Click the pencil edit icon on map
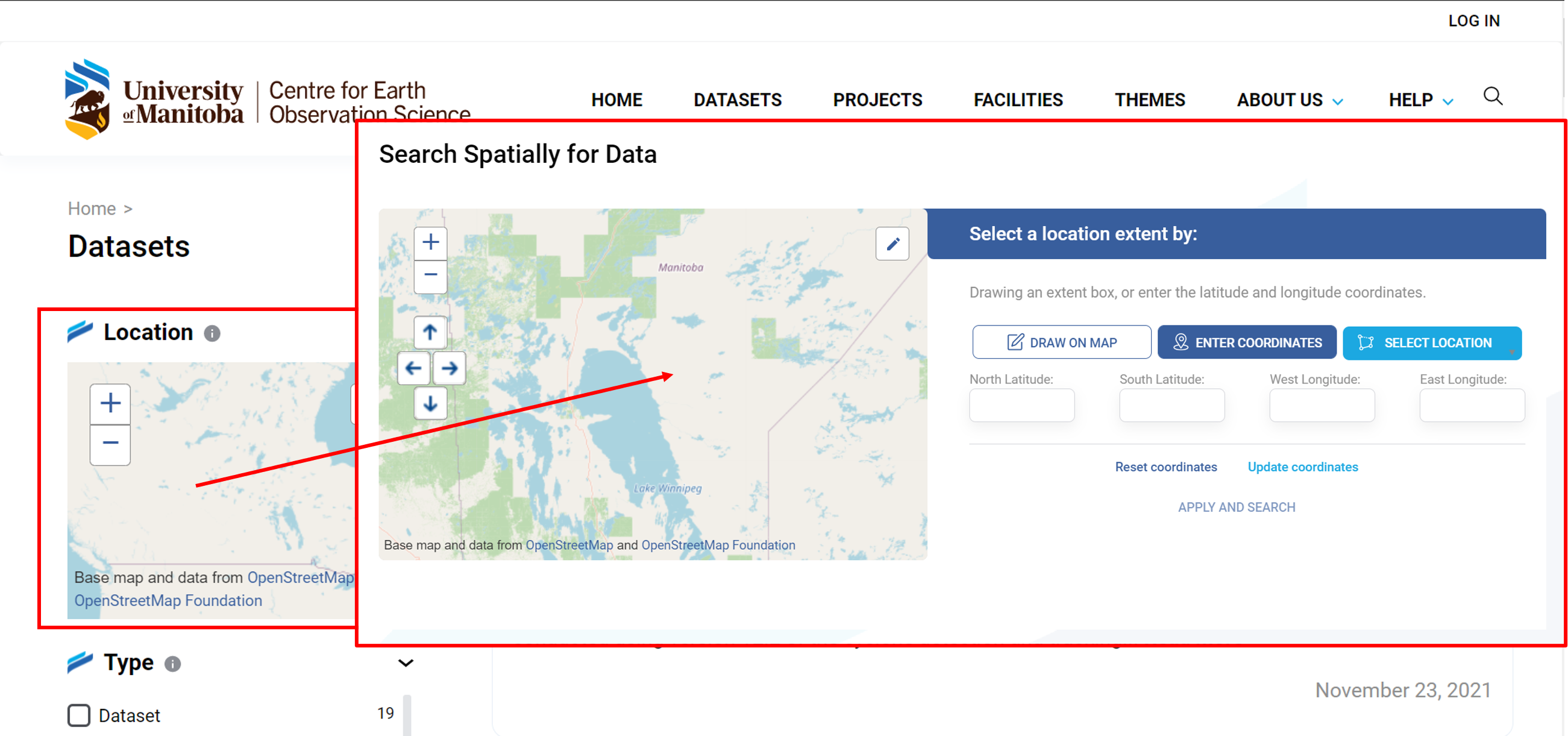1568x736 pixels. [x=892, y=244]
